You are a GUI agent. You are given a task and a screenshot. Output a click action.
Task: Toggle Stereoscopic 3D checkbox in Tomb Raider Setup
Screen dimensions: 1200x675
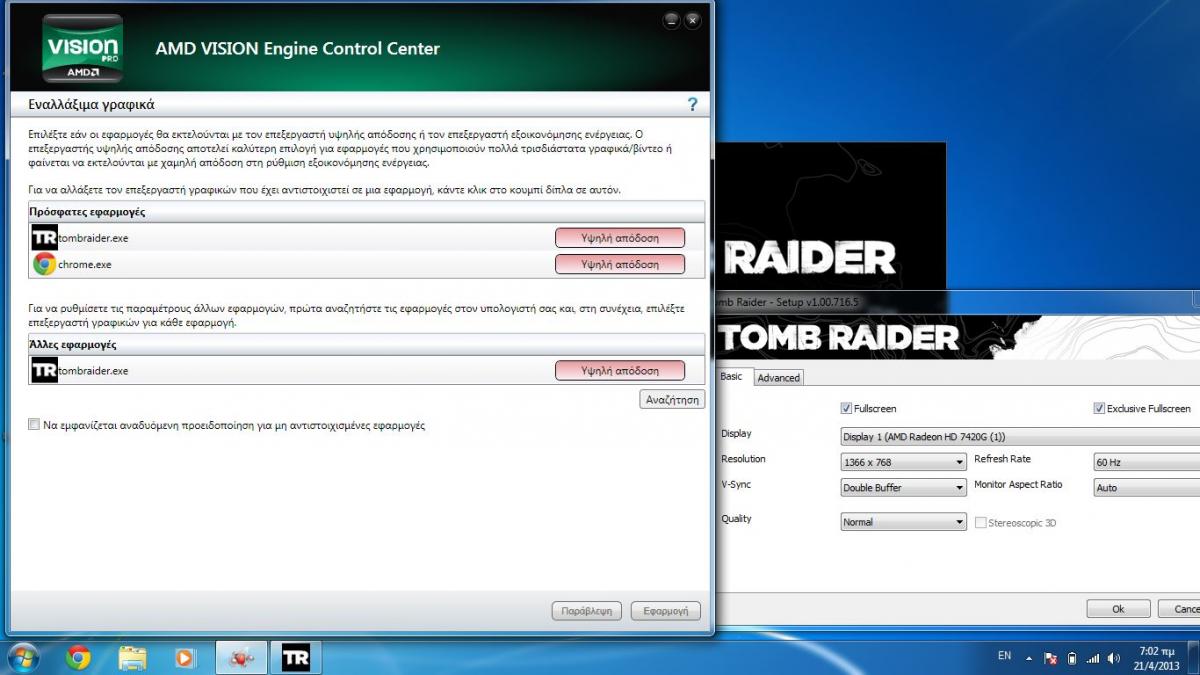pyautogui.click(x=980, y=522)
